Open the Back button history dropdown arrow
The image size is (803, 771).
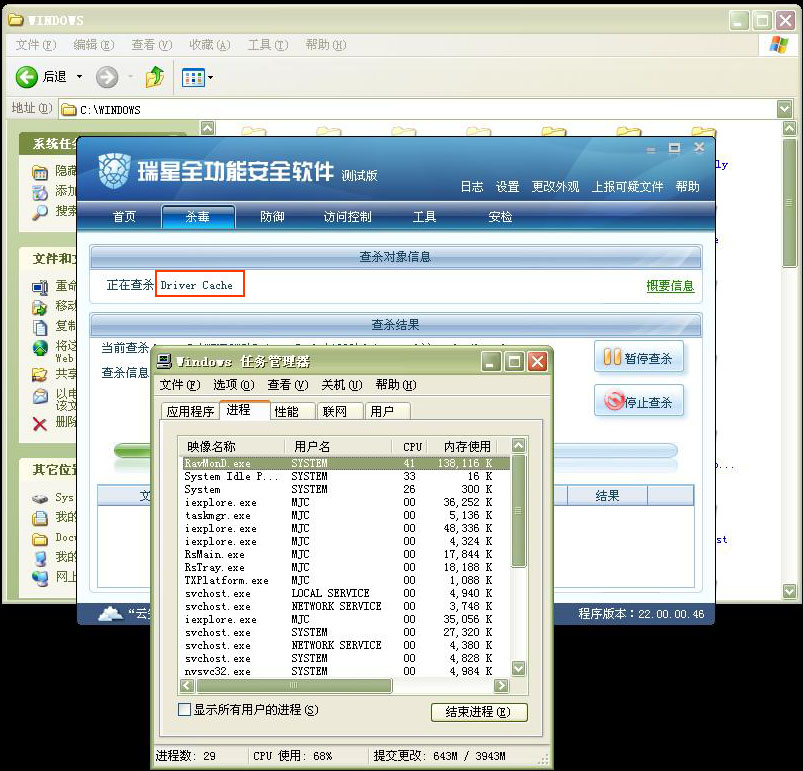[x=79, y=77]
